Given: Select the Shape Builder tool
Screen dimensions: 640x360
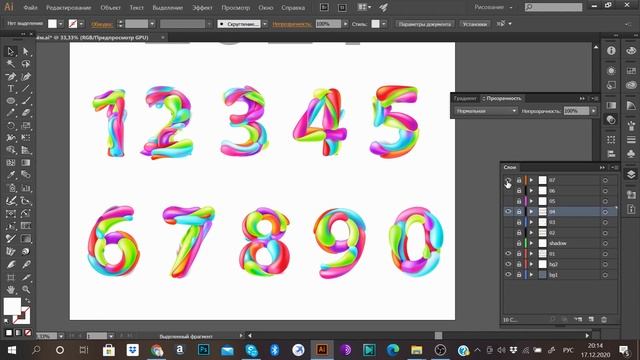Looking at the screenshot, I should pos(11,150).
